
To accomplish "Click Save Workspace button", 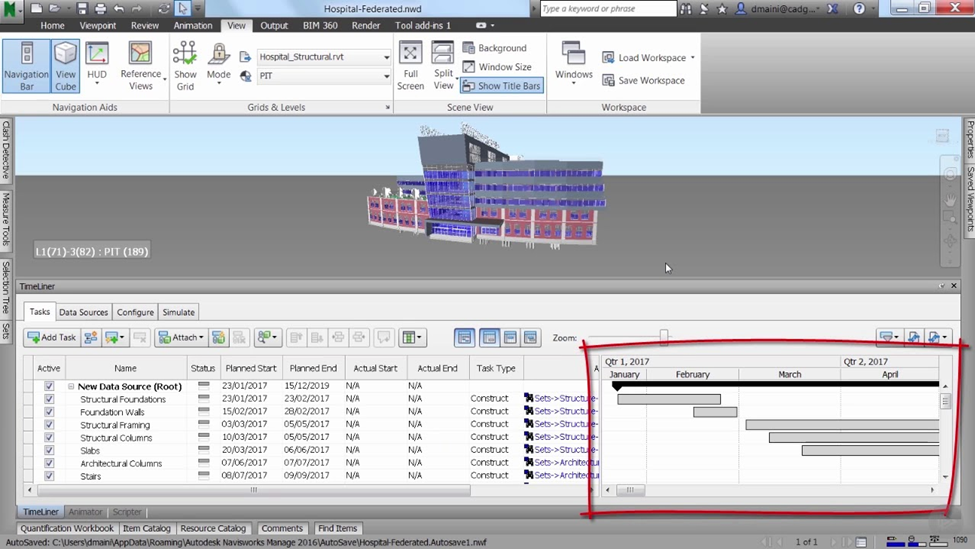I will (644, 80).
